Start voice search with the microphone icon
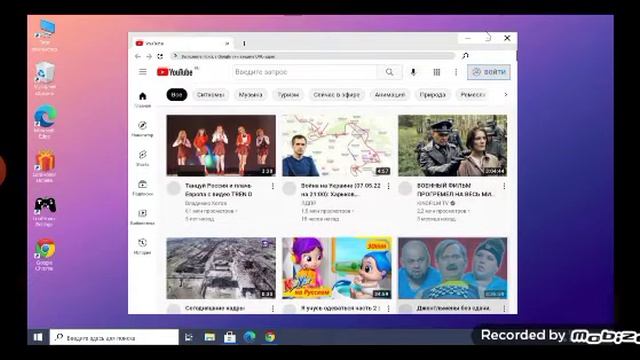Screen dimensions: 640x360 click(x=413, y=72)
